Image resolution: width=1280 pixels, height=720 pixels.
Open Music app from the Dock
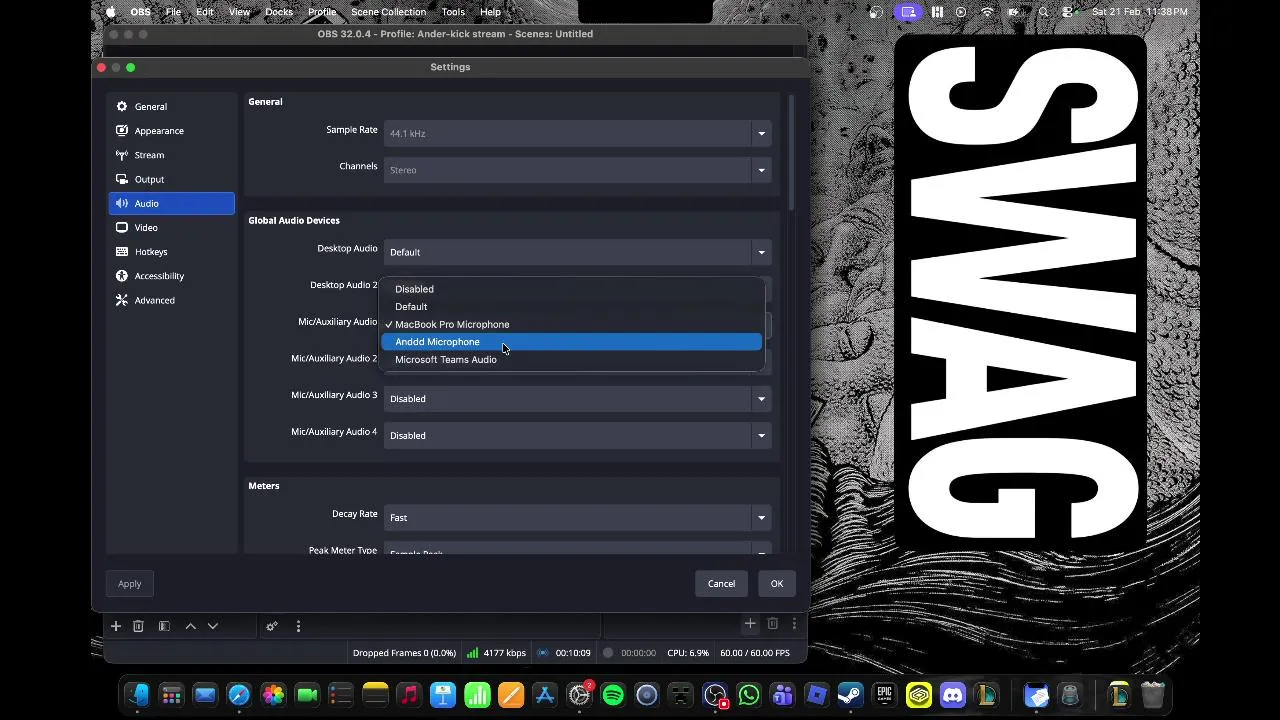[409, 695]
